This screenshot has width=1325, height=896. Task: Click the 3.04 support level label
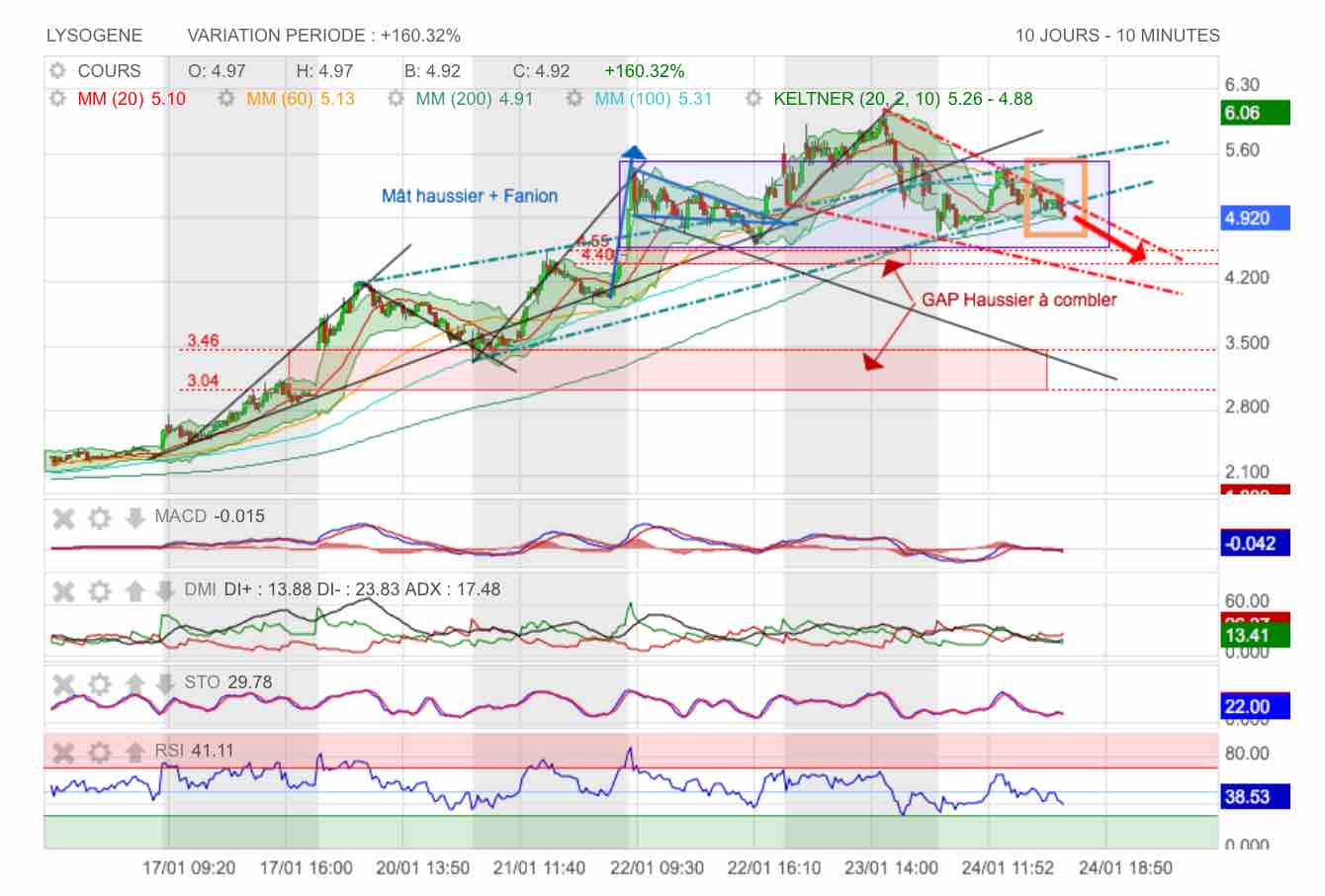coord(203,381)
